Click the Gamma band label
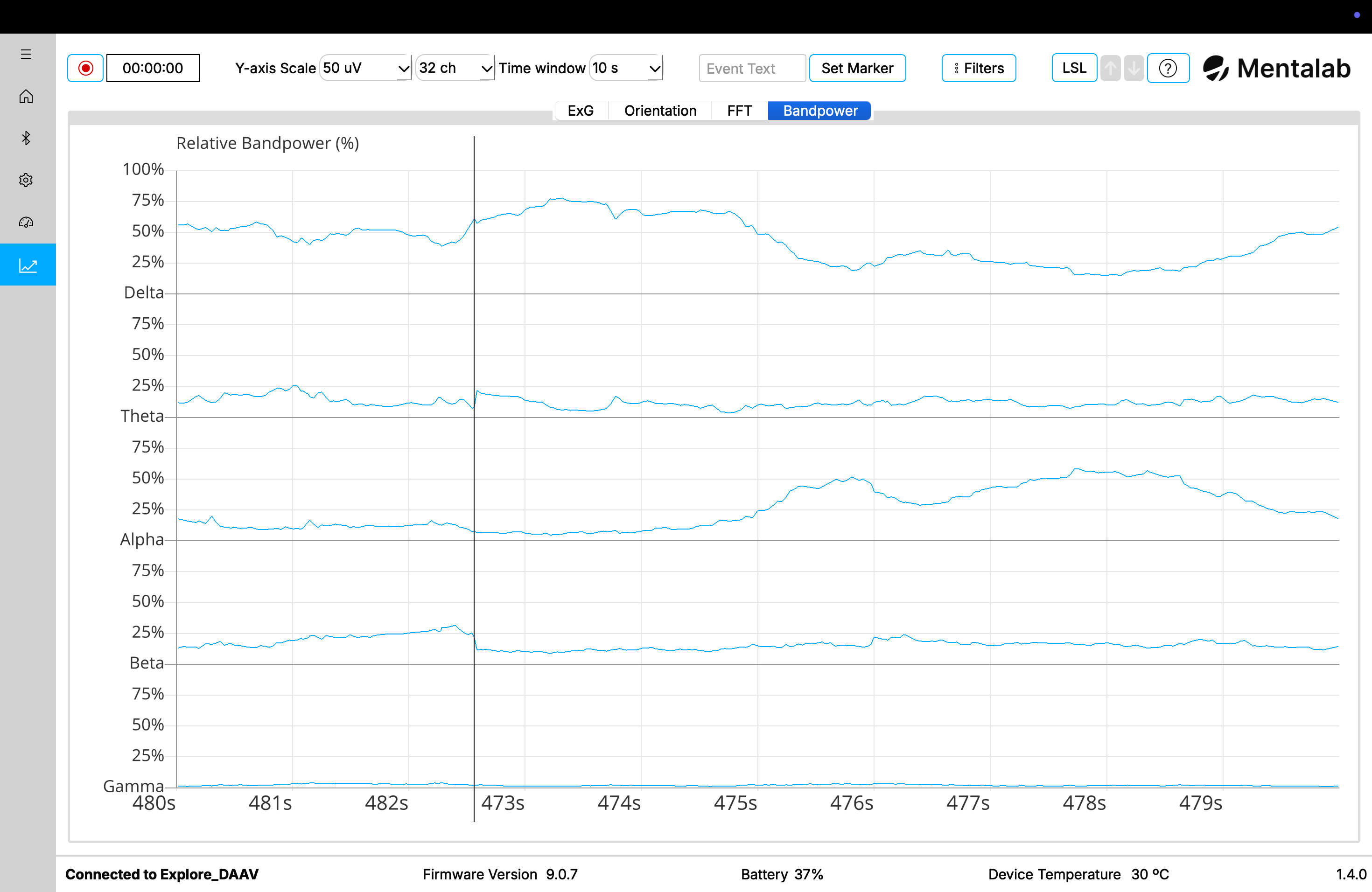Screen dimensions: 1372x892 (x=134, y=786)
